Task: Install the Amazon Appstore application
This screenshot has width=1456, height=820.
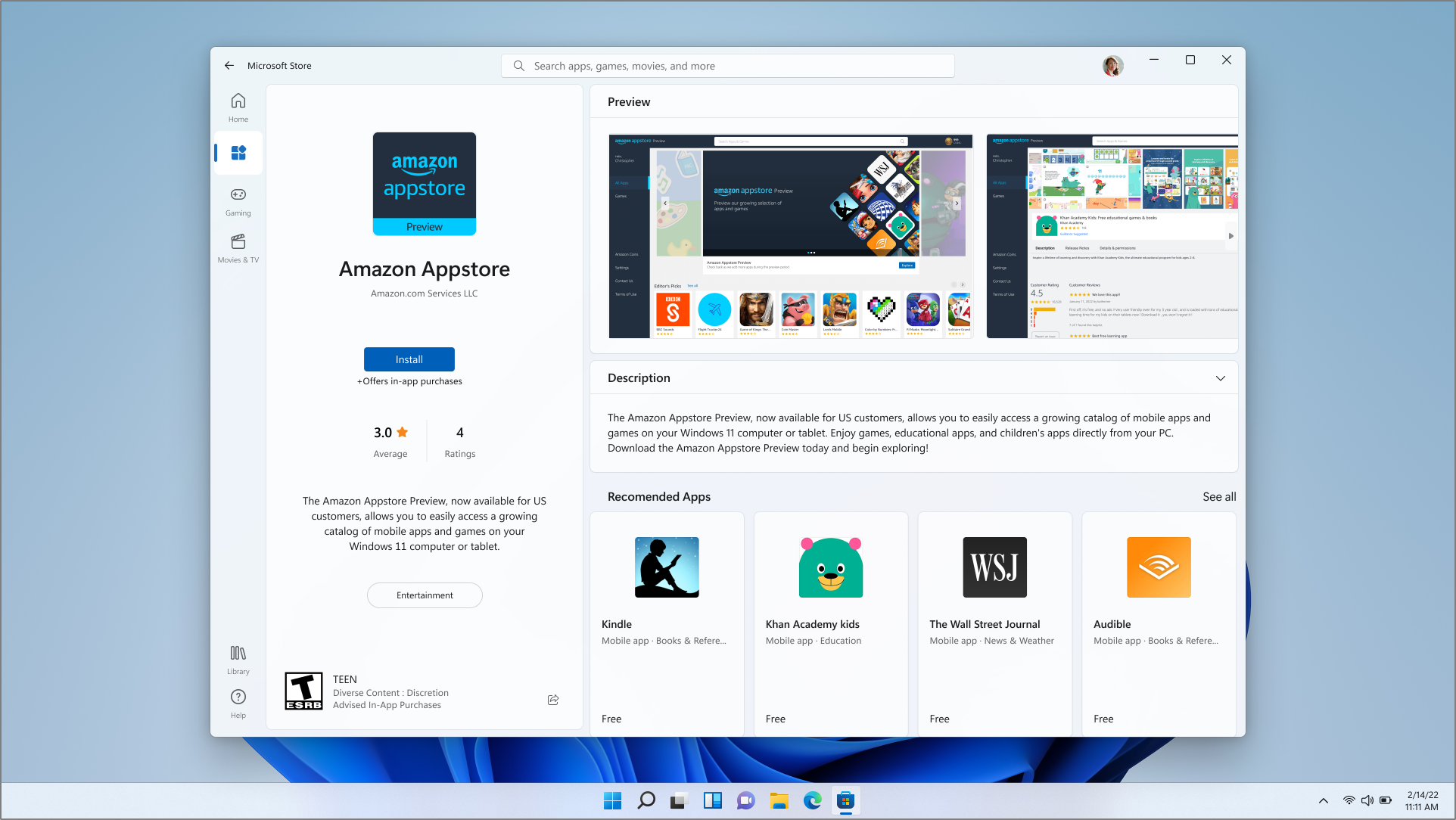Action: (x=409, y=358)
